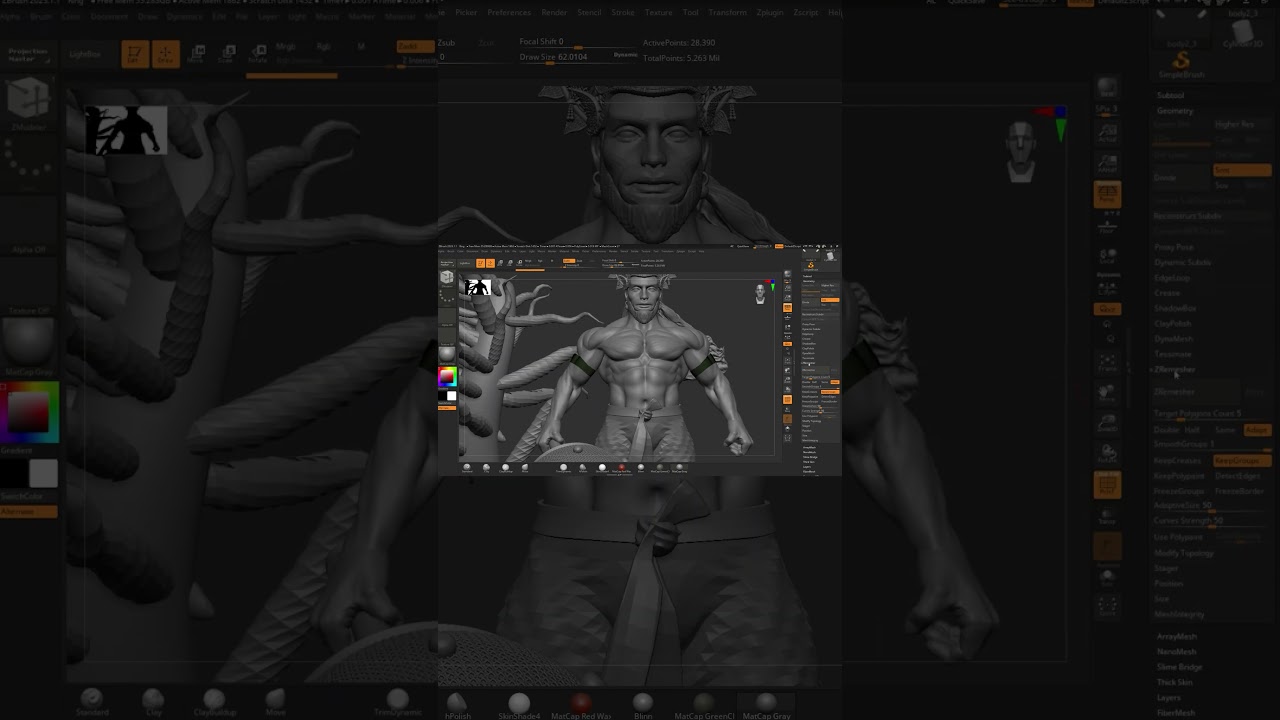The width and height of the screenshot is (1280, 720).
Task: Toggle KeepGroups in ZRemesher
Action: (1241, 460)
